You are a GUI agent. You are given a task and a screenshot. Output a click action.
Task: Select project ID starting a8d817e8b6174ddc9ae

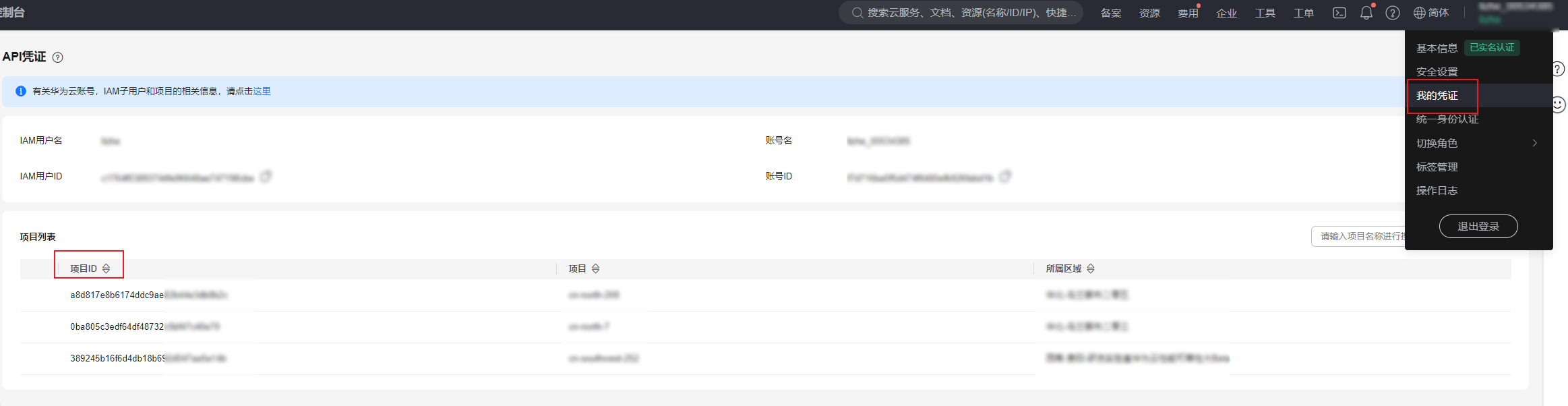(x=148, y=295)
